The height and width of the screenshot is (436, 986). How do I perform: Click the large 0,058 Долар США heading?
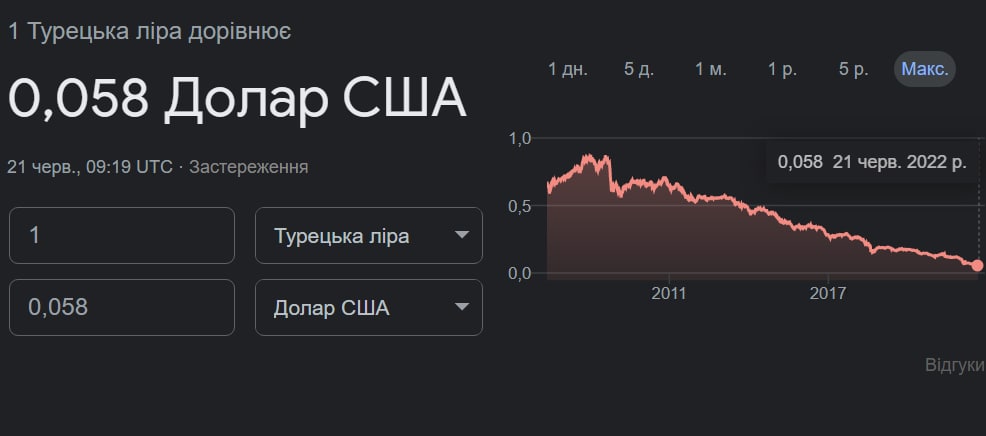point(237,98)
